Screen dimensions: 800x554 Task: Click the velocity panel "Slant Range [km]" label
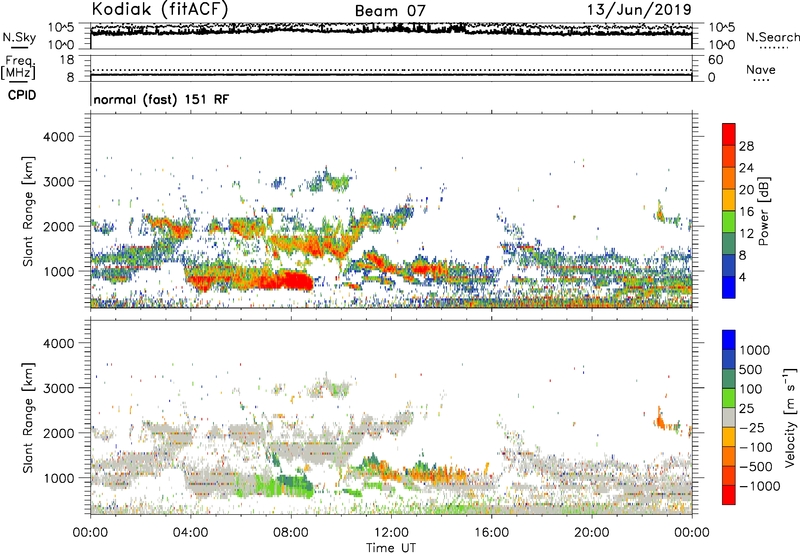(x=28, y=418)
